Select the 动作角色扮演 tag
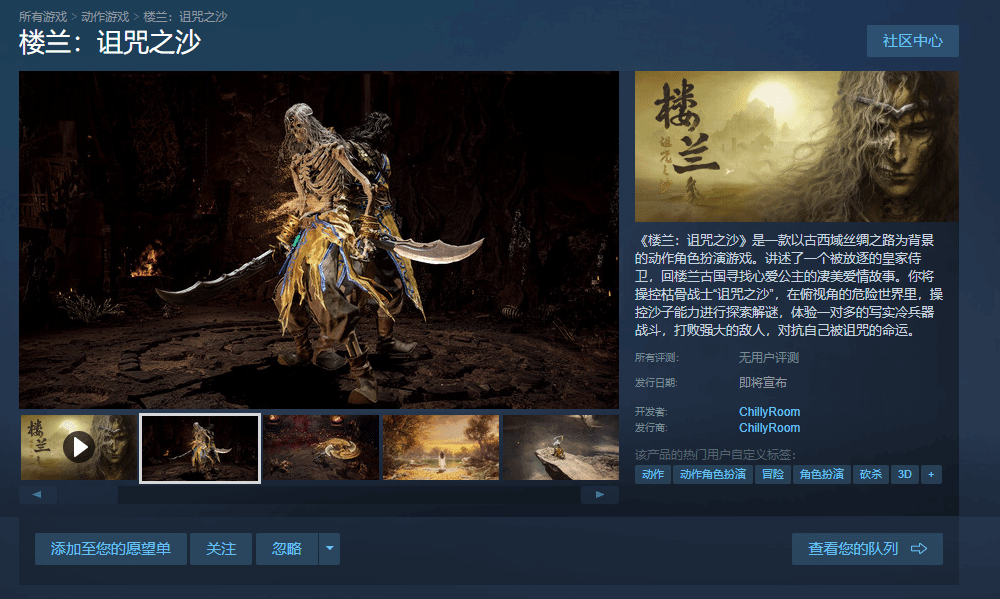 tap(713, 475)
